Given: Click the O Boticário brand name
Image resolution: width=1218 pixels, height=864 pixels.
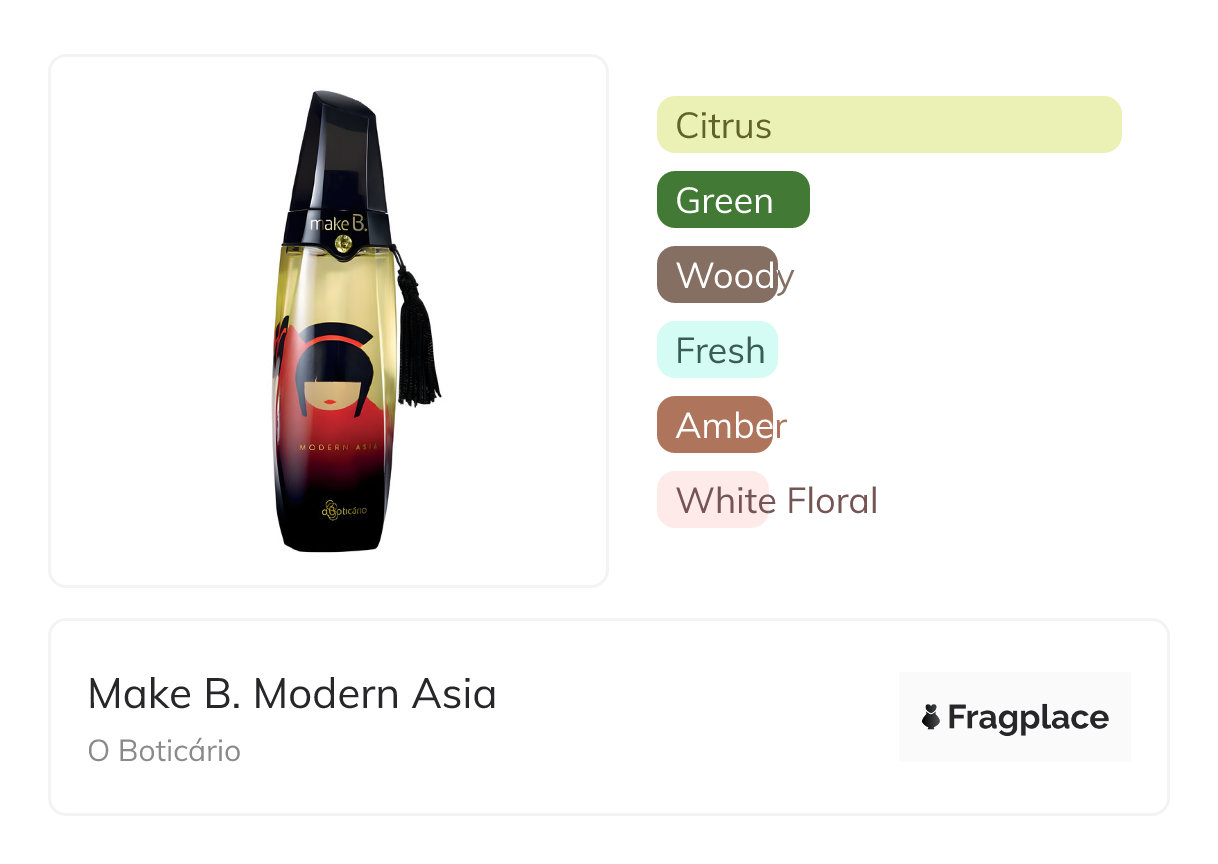Looking at the screenshot, I should click(164, 751).
